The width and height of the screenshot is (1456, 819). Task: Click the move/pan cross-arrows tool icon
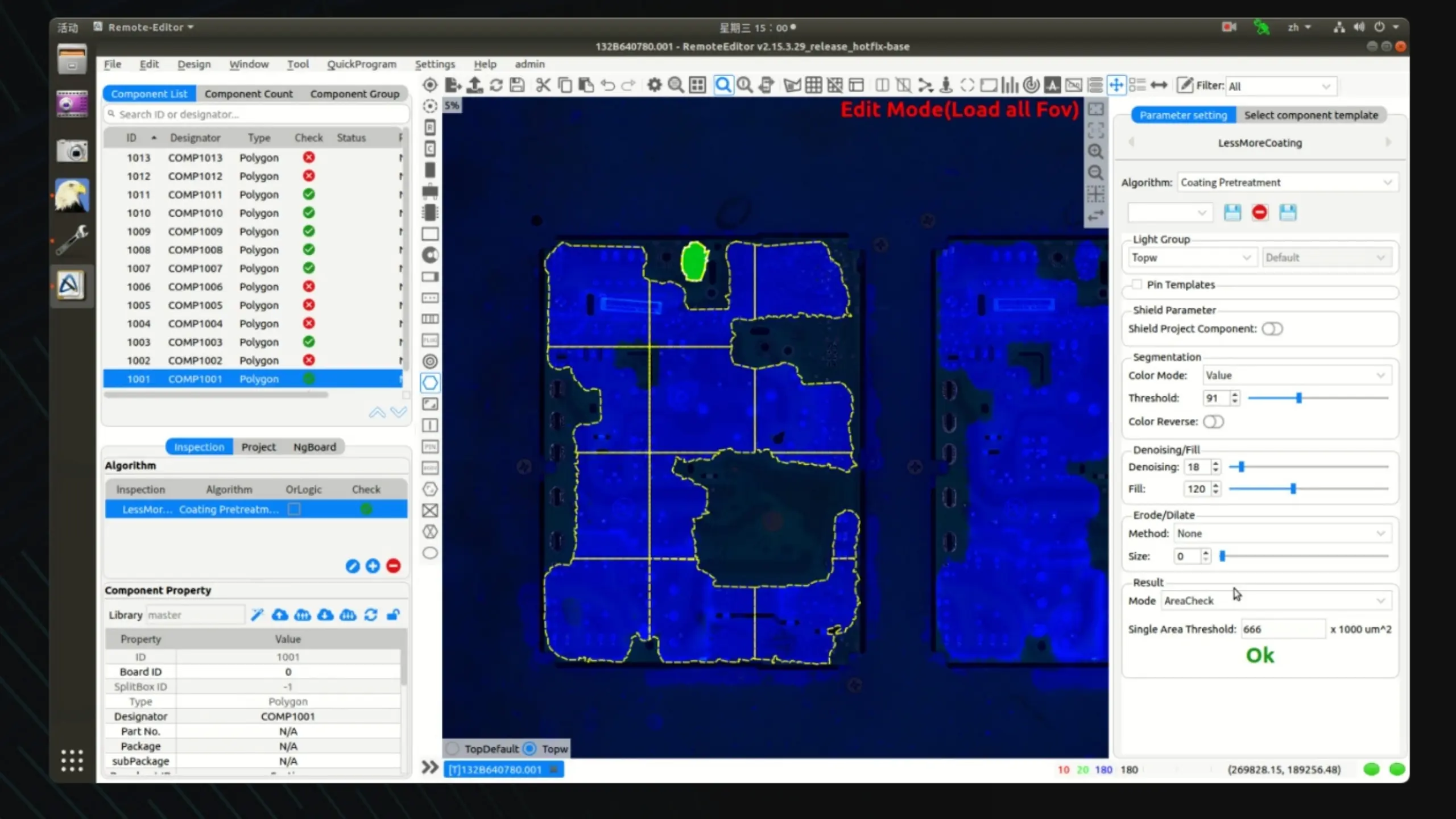pyautogui.click(x=1116, y=85)
